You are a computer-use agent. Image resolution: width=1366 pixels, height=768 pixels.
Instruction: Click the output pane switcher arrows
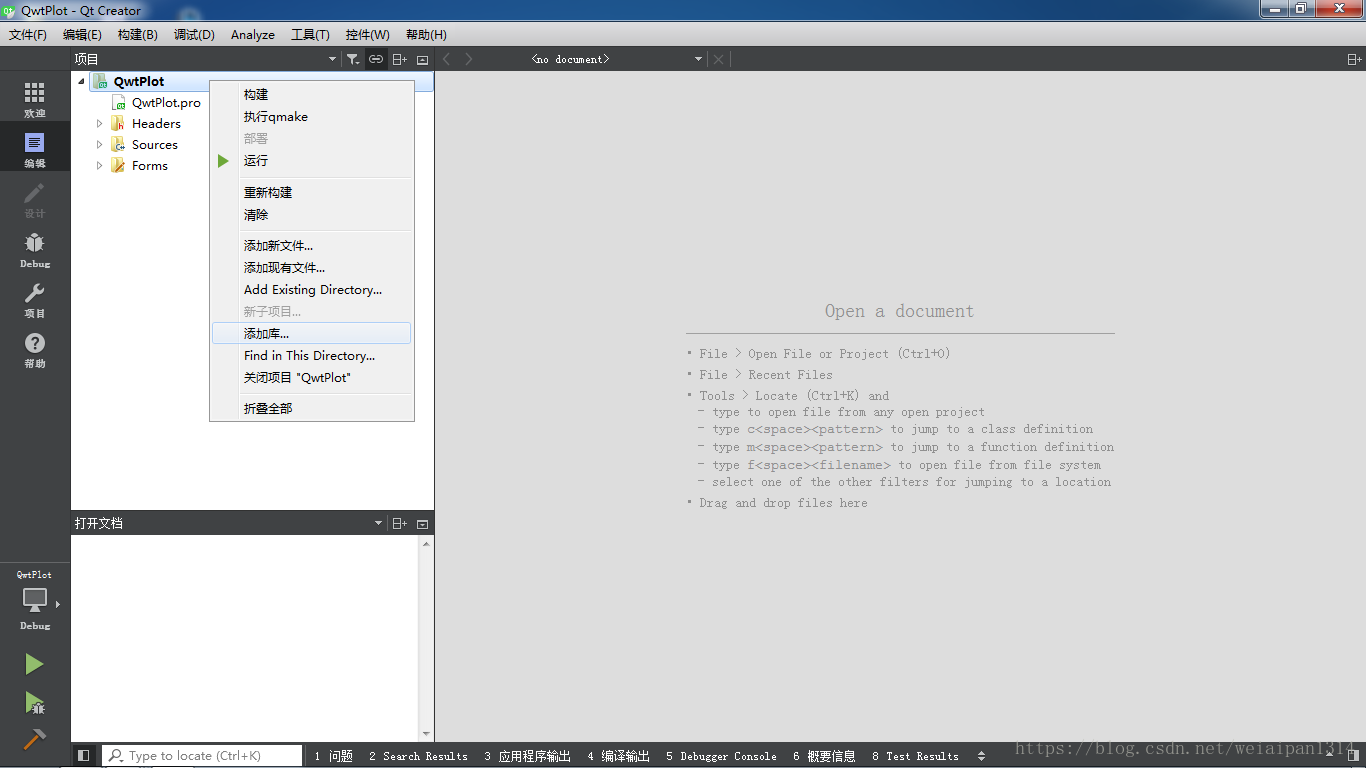tap(981, 756)
